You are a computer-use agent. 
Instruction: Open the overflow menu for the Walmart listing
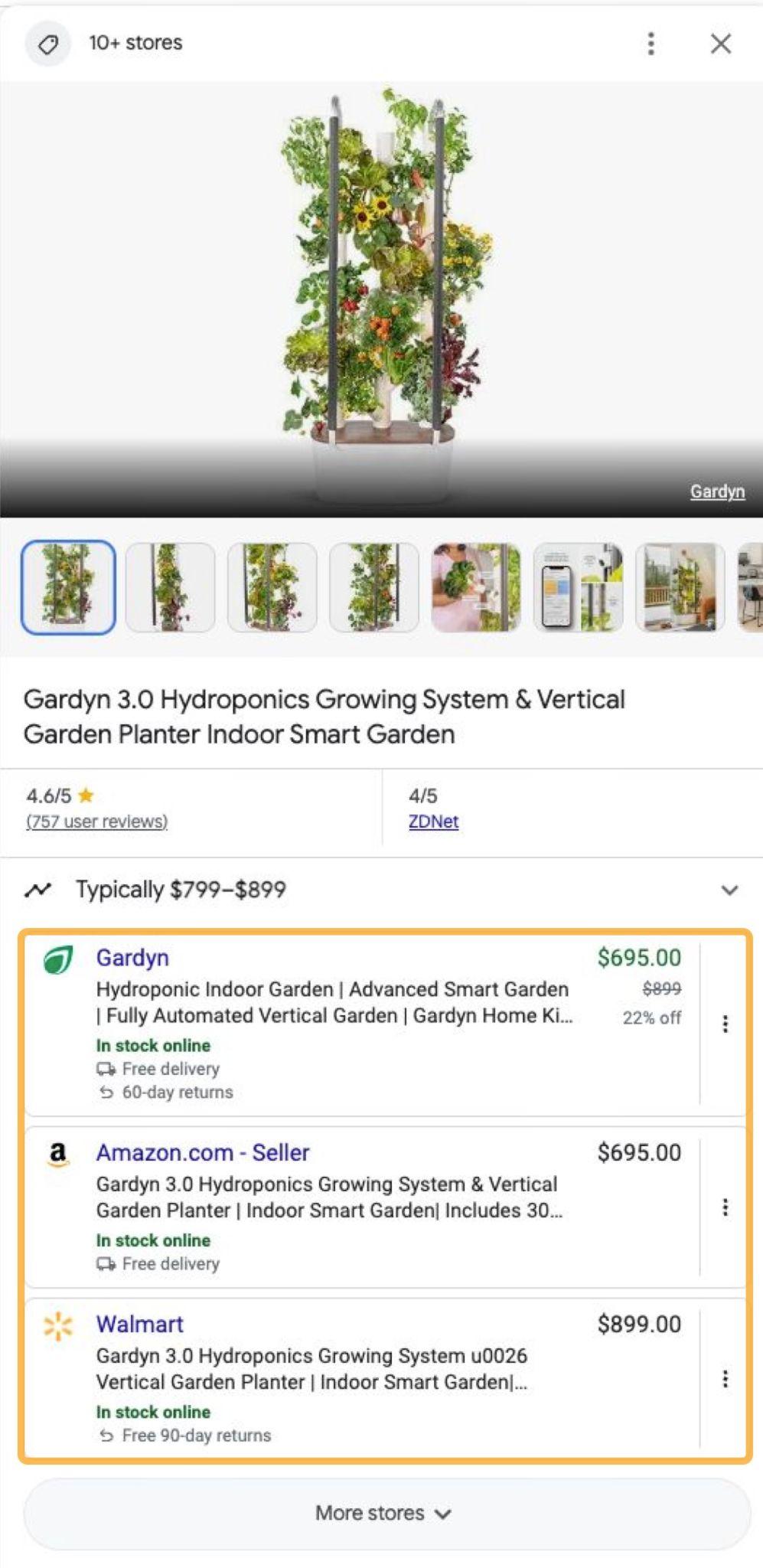coord(726,1380)
